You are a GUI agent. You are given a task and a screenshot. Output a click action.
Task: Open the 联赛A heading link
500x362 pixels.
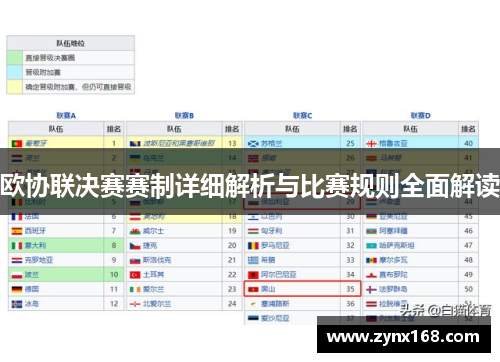coord(66,116)
